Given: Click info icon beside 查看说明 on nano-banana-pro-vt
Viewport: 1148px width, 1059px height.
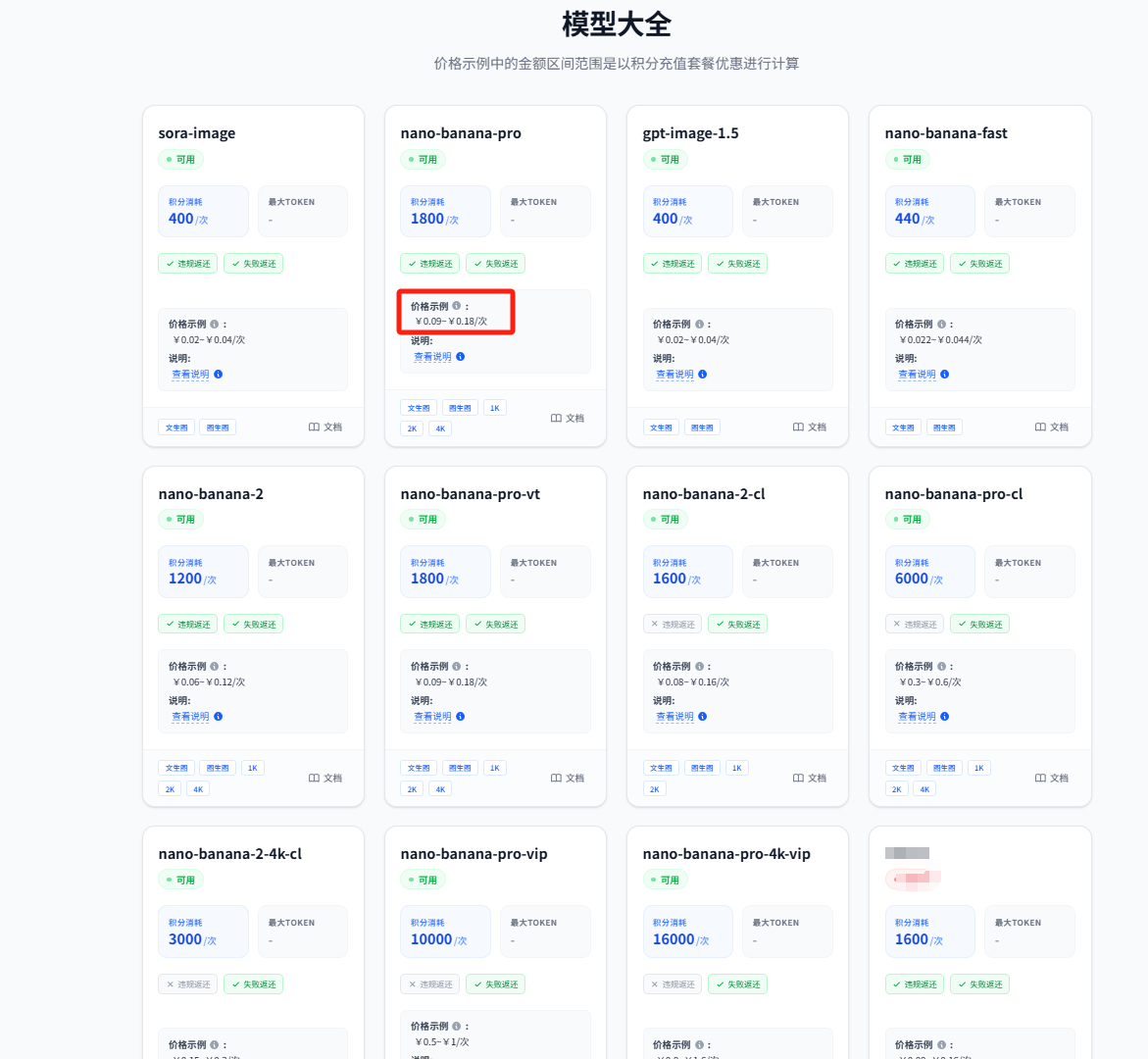Looking at the screenshot, I should (460, 717).
